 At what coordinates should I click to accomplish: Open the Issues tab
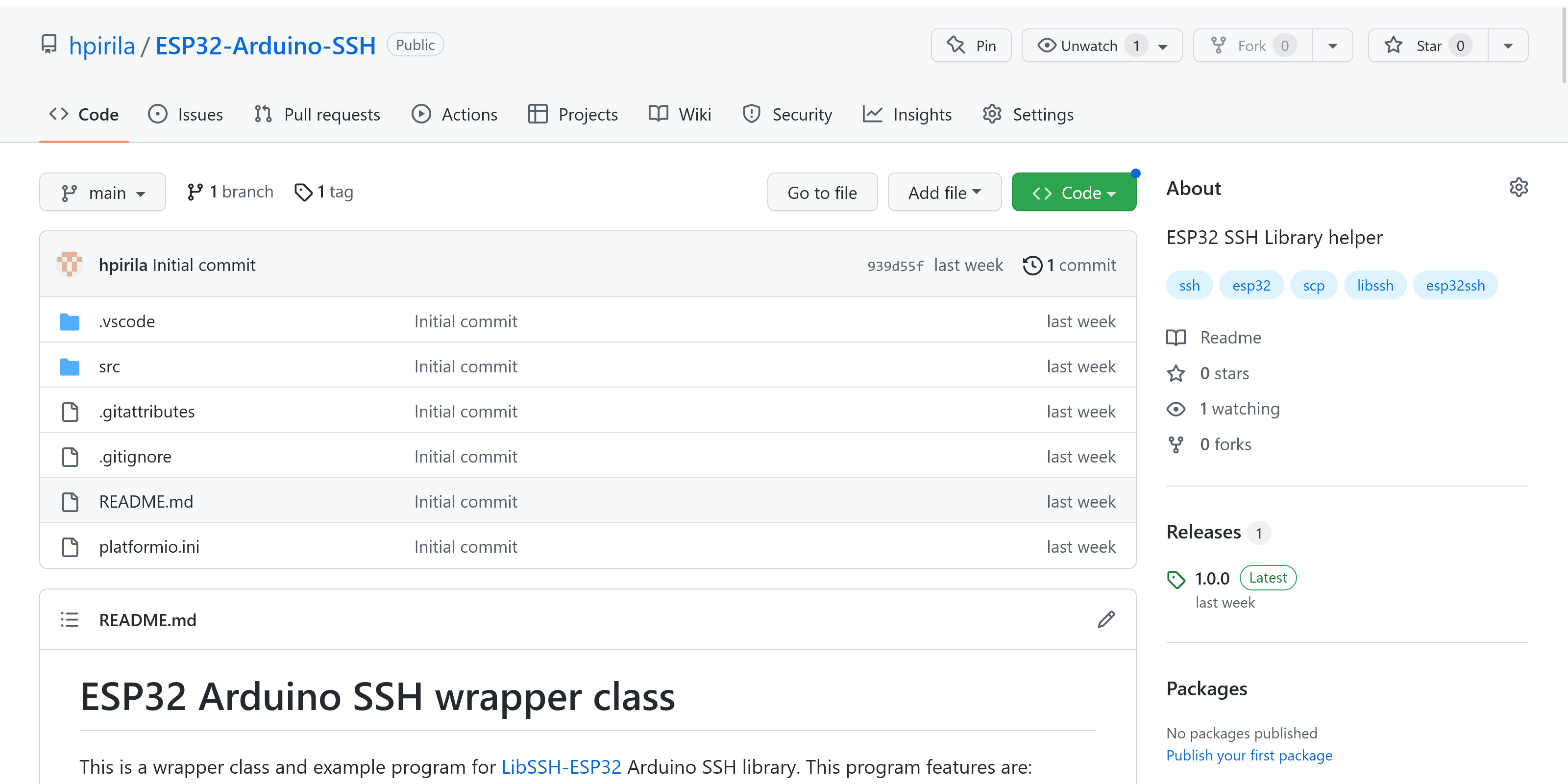click(x=186, y=115)
